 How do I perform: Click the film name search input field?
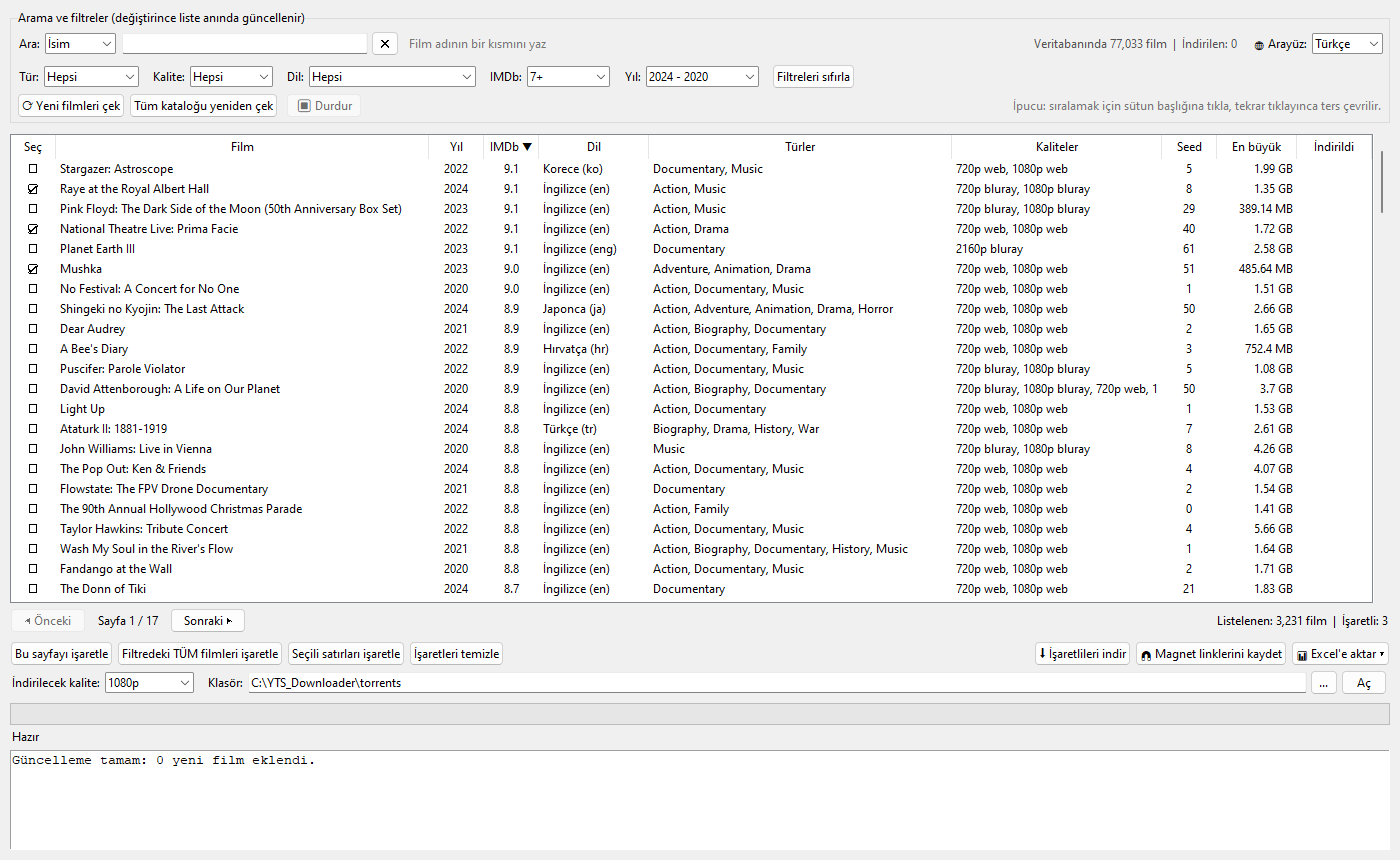[x=245, y=44]
